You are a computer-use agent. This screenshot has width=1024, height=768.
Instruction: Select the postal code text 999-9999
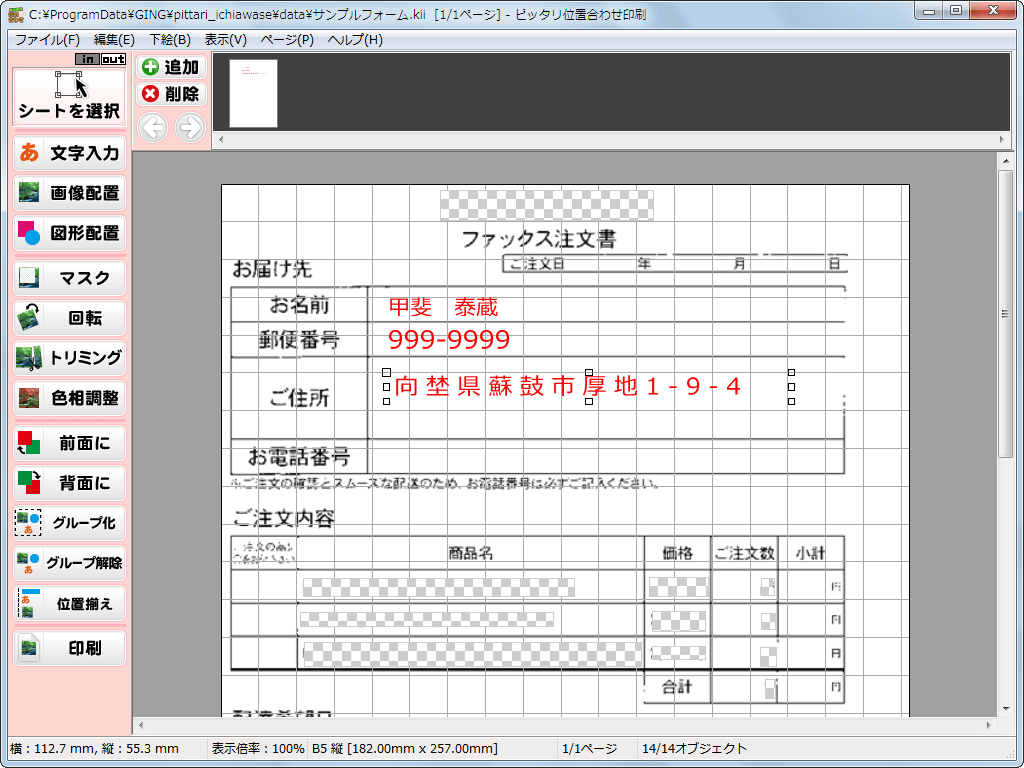tap(449, 340)
